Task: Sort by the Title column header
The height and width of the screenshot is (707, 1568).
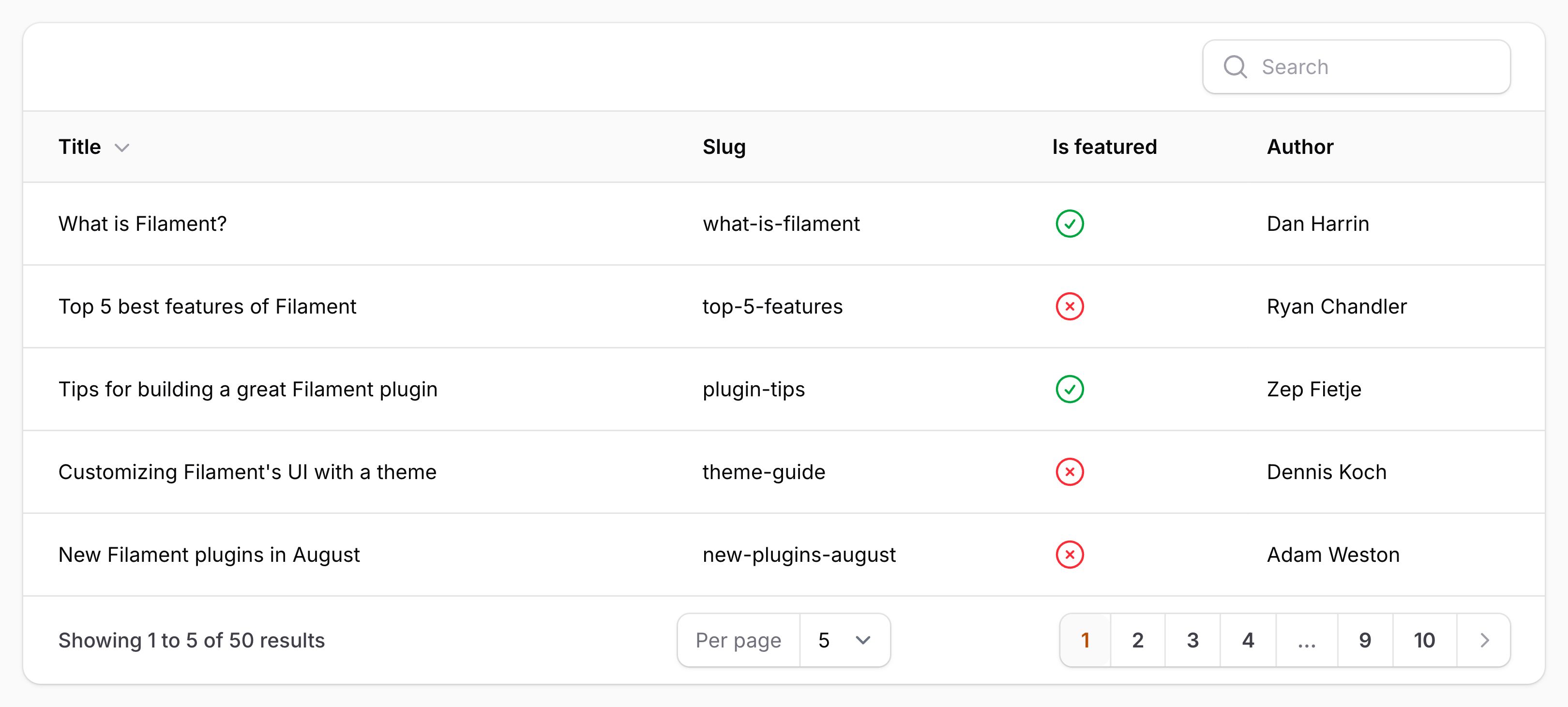Action: pos(80,147)
